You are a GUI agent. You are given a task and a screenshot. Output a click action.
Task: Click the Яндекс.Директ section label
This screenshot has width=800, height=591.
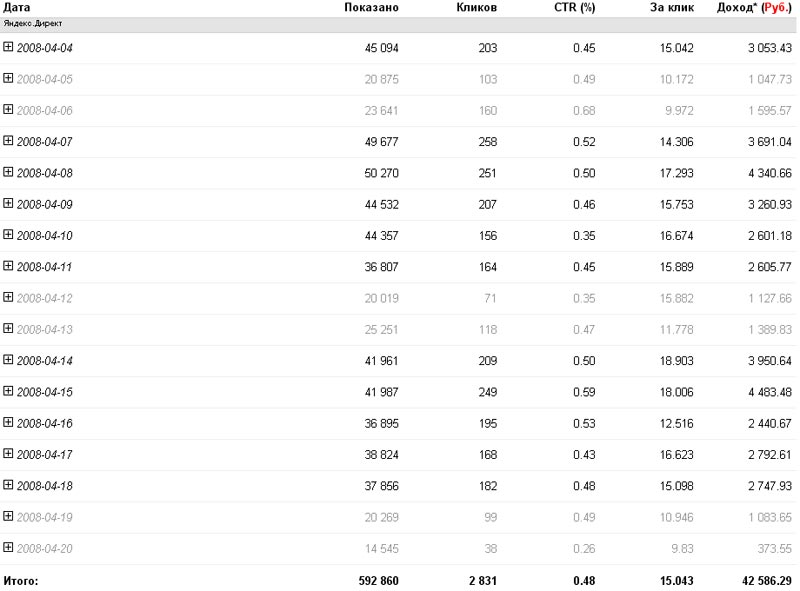[33, 23]
